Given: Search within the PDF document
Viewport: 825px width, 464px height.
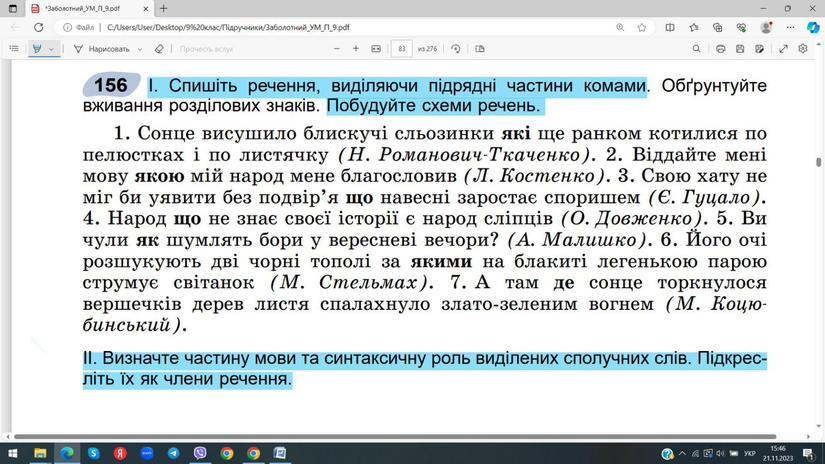Looking at the screenshot, I should 697,48.
